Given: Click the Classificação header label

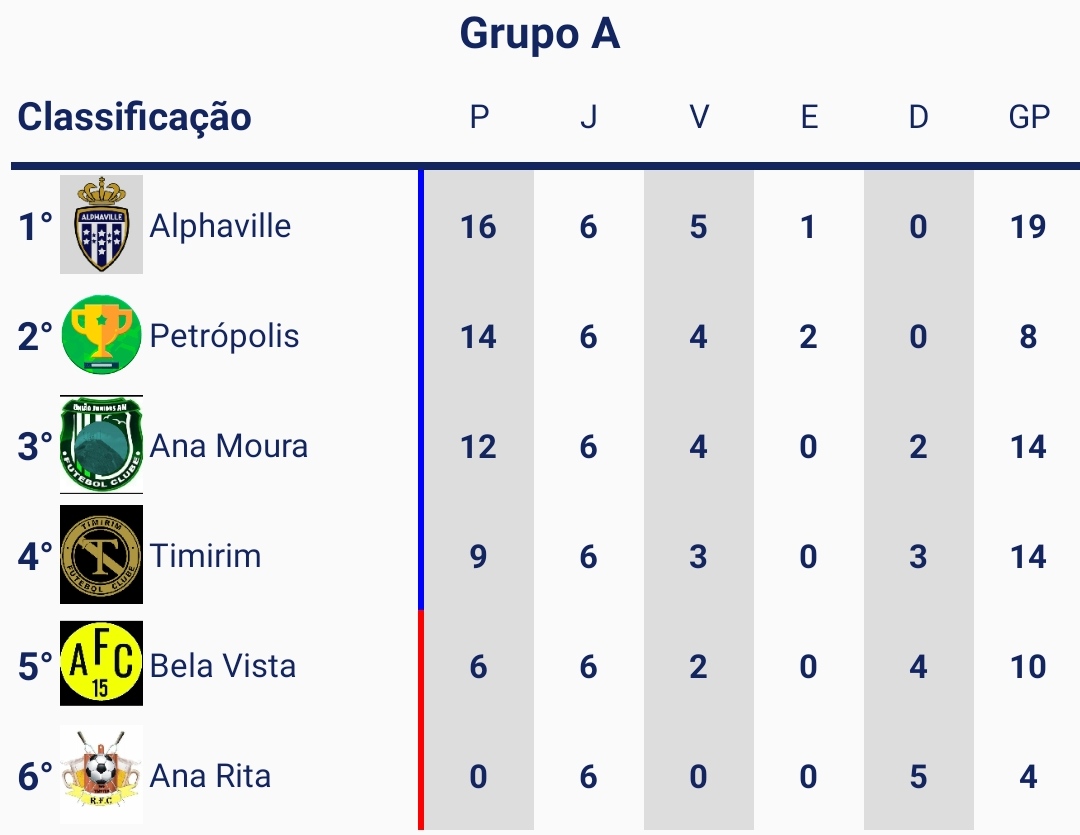Looking at the screenshot, I should pos(135,117).
